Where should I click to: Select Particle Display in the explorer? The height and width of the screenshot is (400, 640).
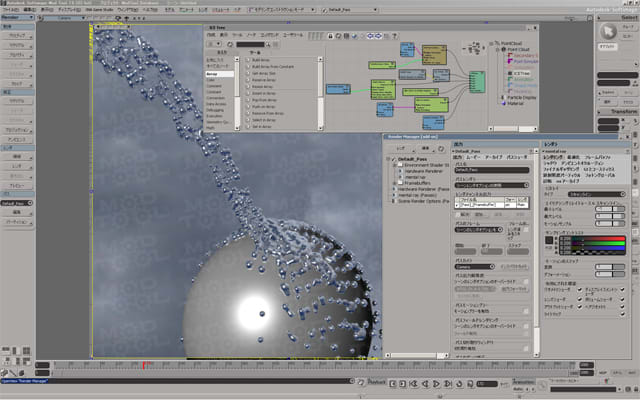pyautogui.click(x=518, y=98)
